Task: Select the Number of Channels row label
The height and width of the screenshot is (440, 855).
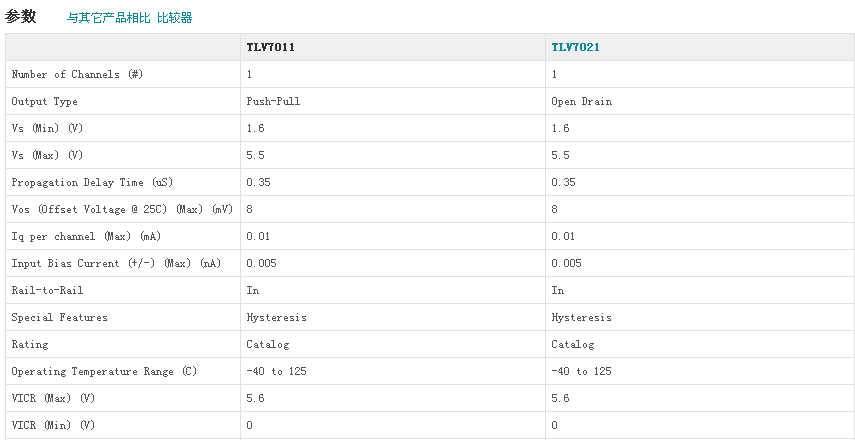Action: [79, 74]
